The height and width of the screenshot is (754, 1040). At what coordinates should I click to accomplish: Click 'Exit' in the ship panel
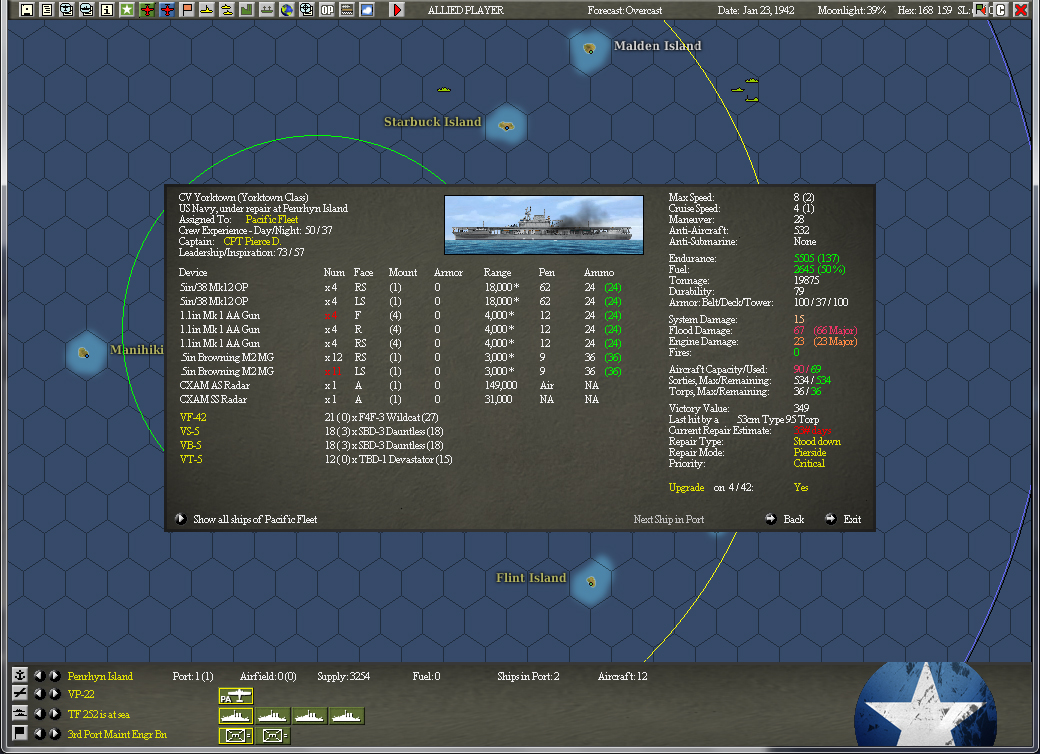click(x=844, y=519)
